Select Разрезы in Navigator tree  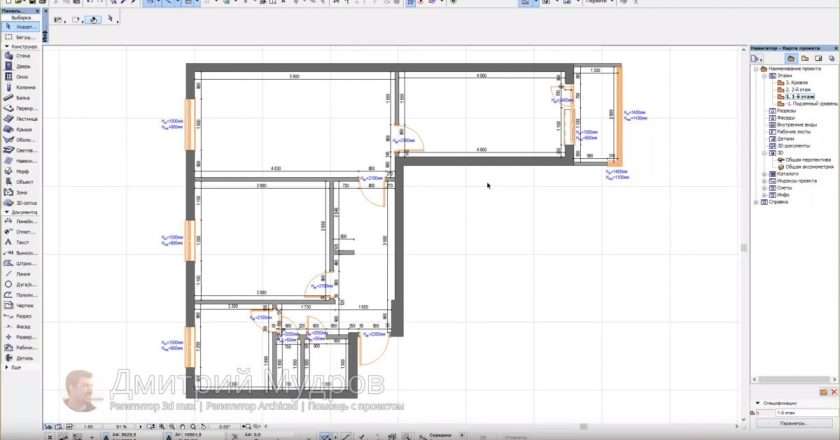tap(783, 111)
